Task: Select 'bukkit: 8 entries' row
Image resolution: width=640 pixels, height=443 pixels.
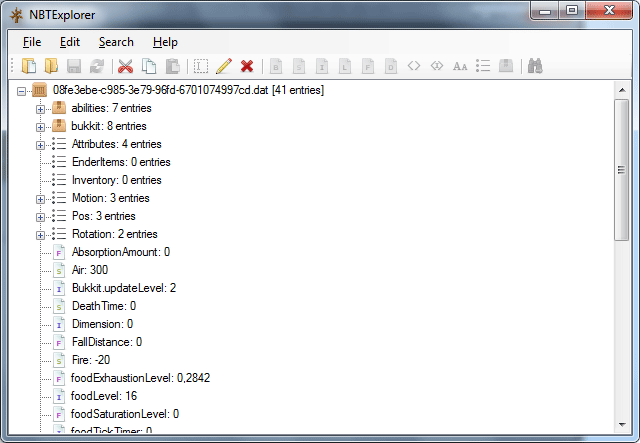Action: (109, 126)
